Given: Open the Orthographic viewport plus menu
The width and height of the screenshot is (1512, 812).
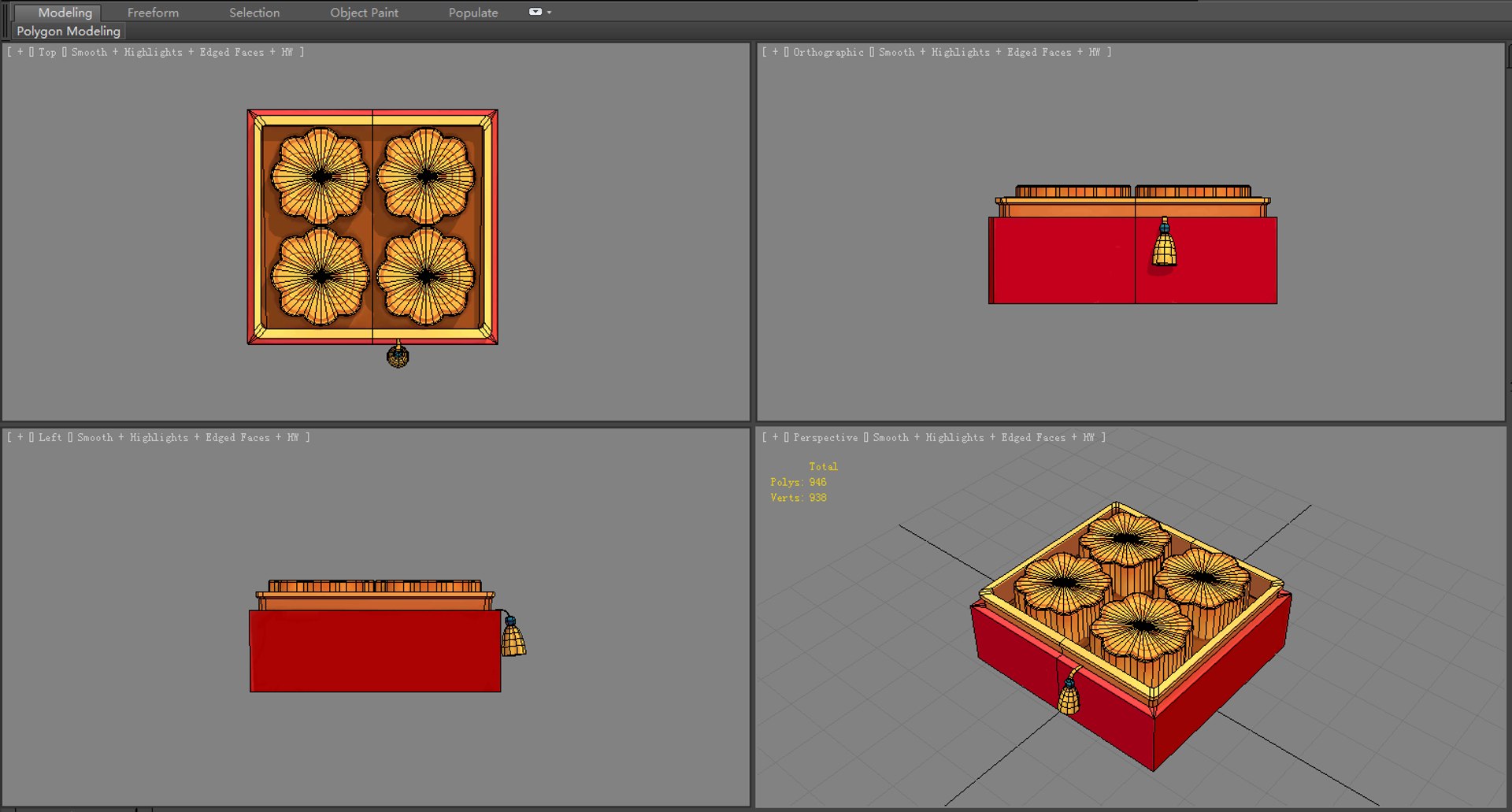Looking at the screenshot, I should pos(775,52).
